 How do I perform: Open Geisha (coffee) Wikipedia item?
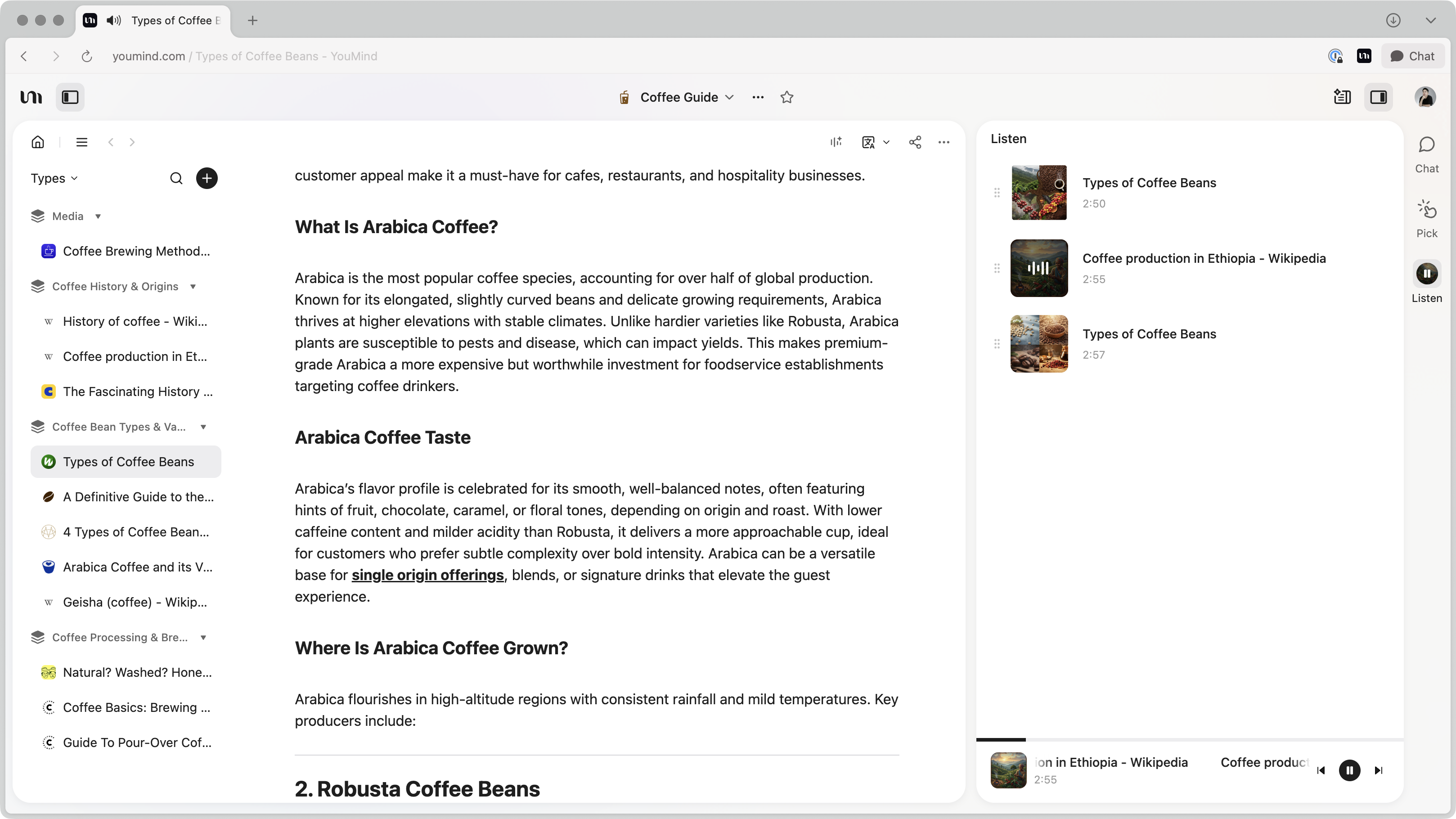point(135,602)
